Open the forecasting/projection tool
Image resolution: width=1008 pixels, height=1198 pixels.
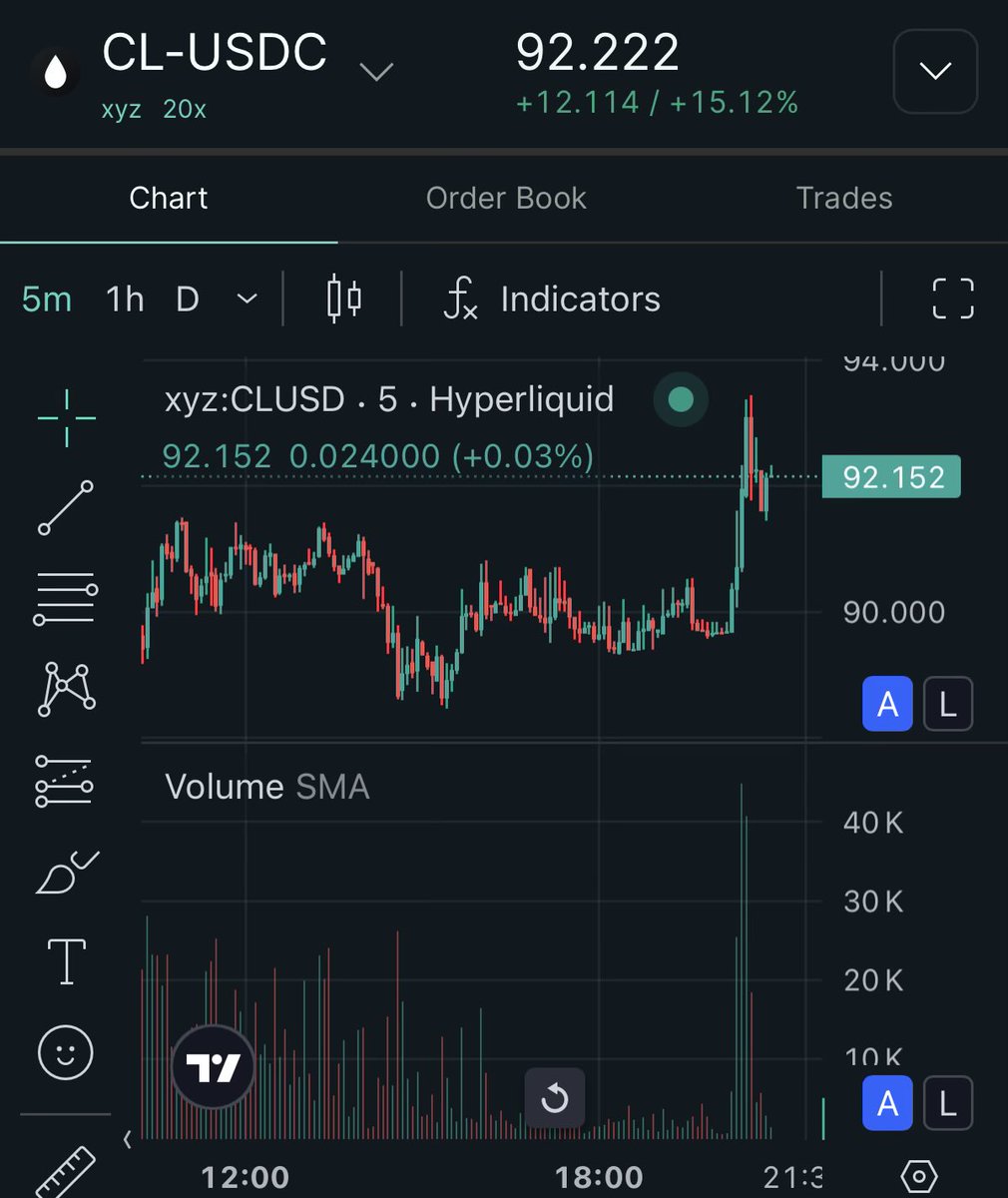(65, 780)
